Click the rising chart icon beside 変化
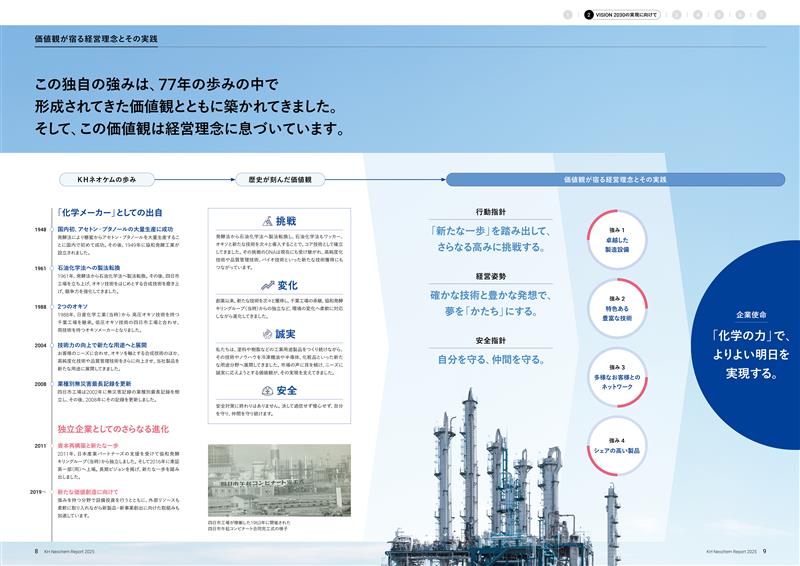Viewport: 800px width, 566px height. click(x=268, y=285)
